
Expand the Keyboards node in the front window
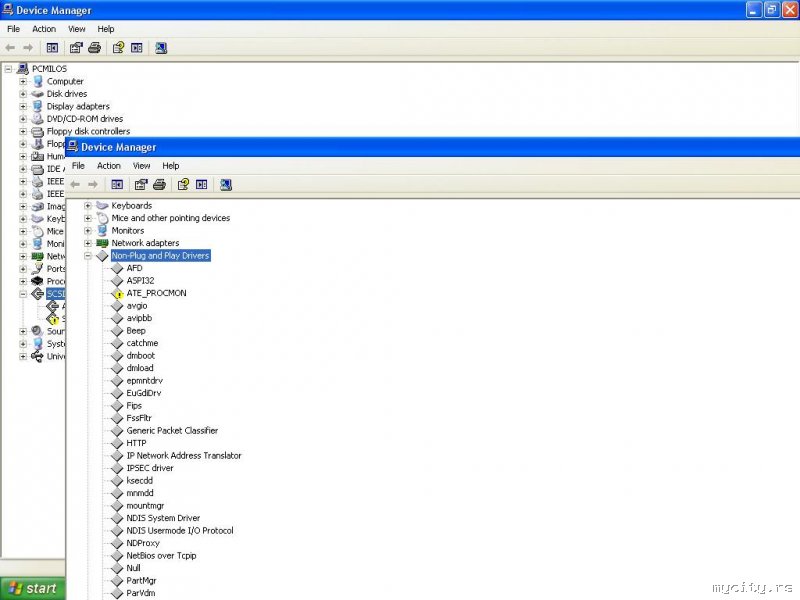(88, 206)
